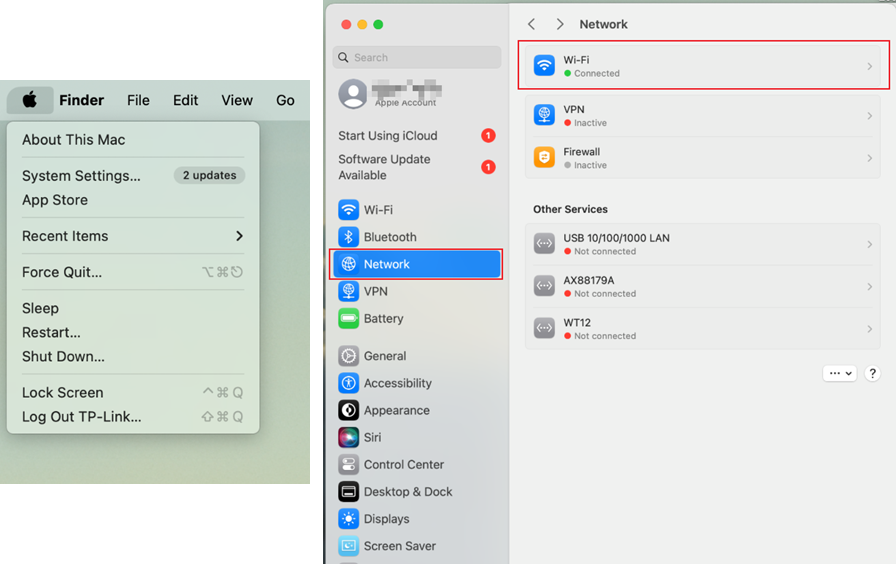Image resolution: width=896 pixels, height=564 pixels.
Task: Click Software Update Available notice
Action: click(384, 167)
